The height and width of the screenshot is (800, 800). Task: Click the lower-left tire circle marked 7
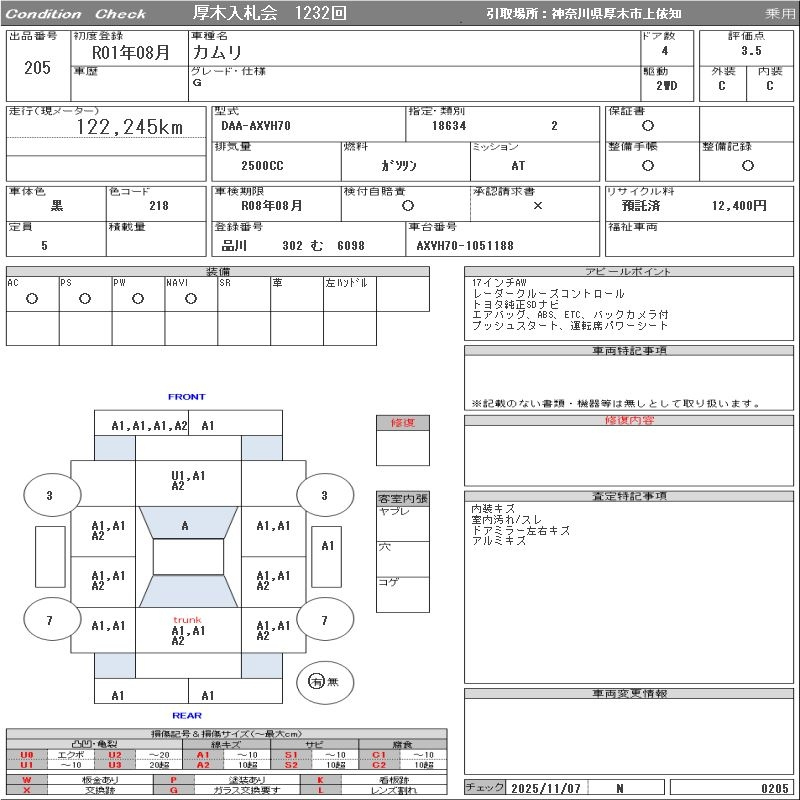[x=49, y=621]
